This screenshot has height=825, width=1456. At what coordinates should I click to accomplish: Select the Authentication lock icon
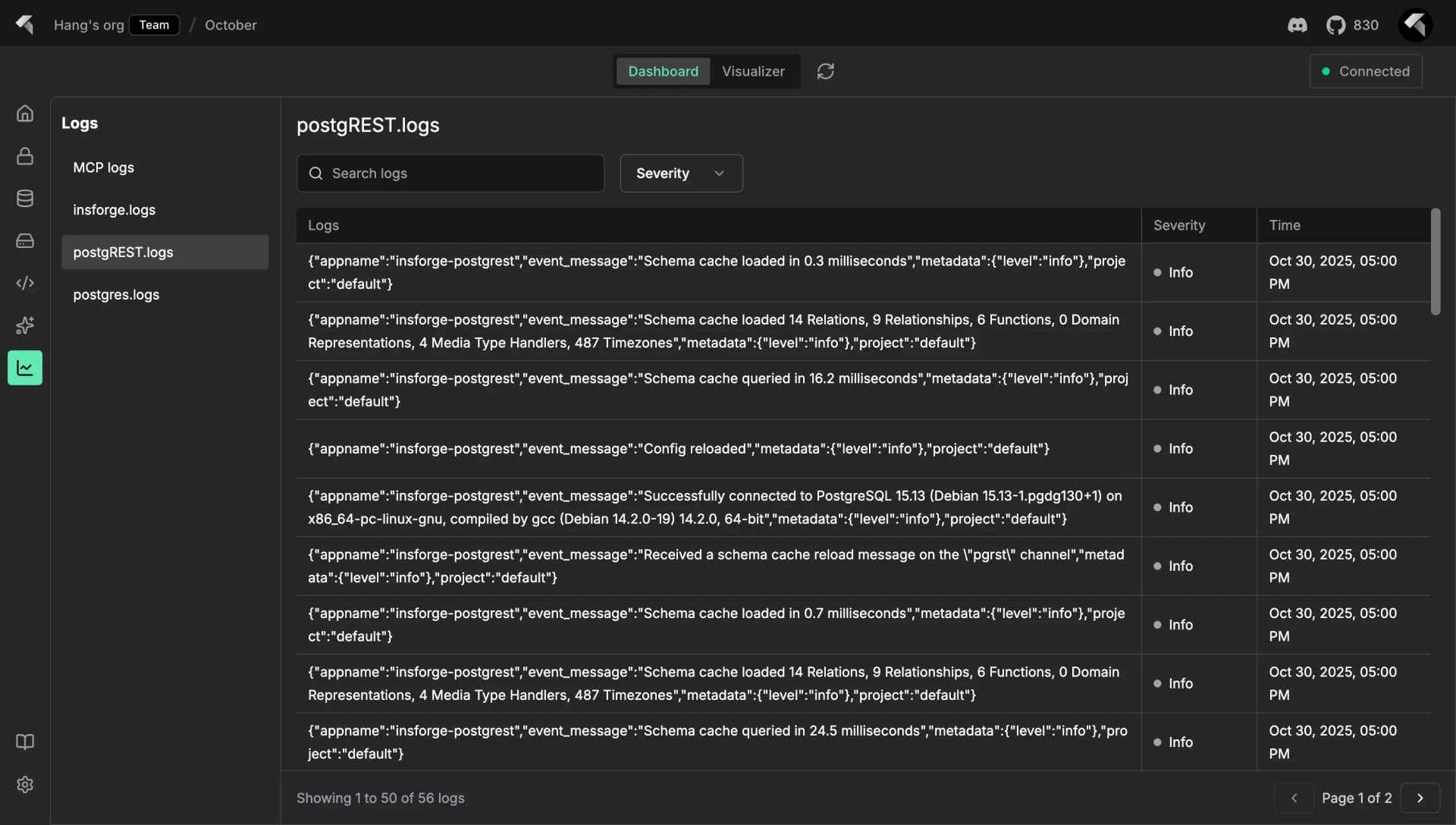(x=25, y=156)
